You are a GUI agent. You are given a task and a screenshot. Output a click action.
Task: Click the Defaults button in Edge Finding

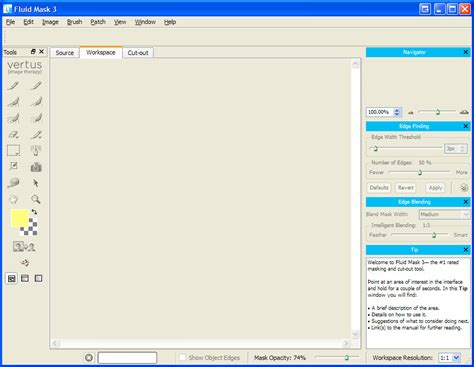379,188
